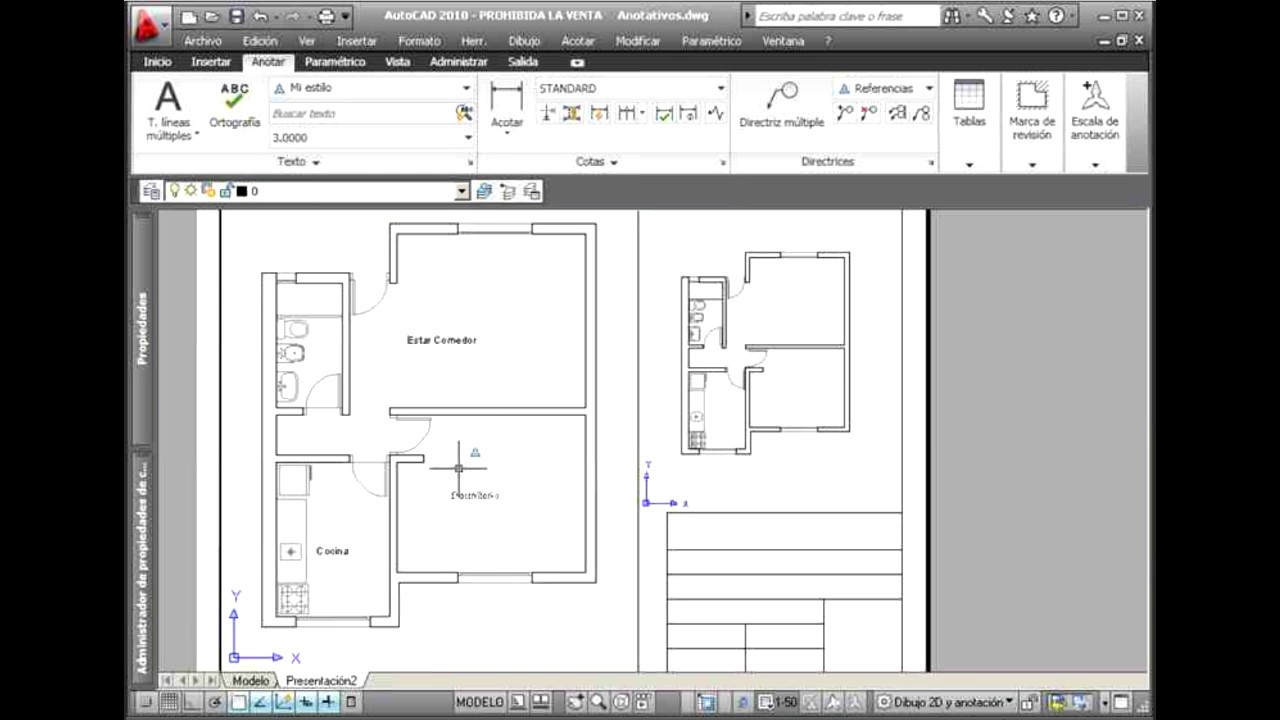Open the Formato menu

pyautogui.click(x=419, y=41)
